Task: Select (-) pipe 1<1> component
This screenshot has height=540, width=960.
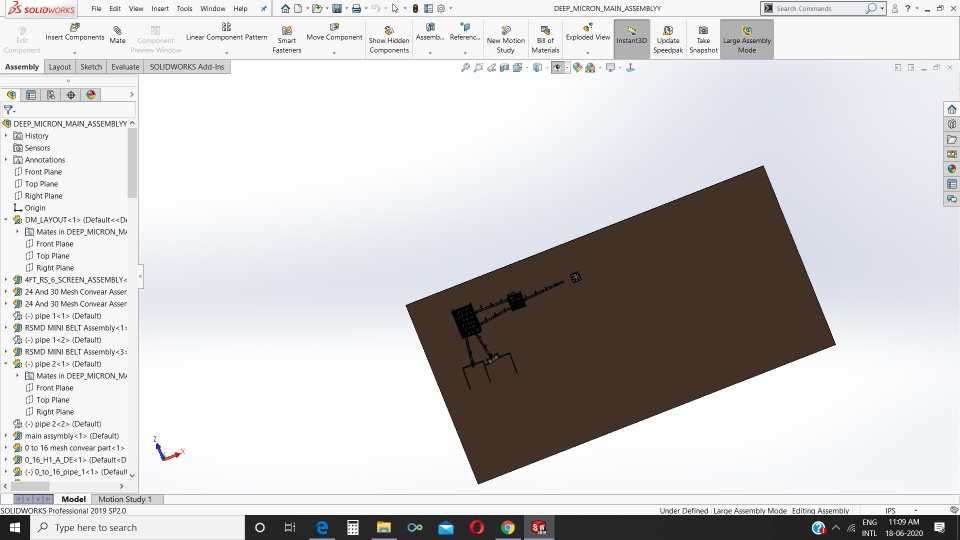Action: 62,315
